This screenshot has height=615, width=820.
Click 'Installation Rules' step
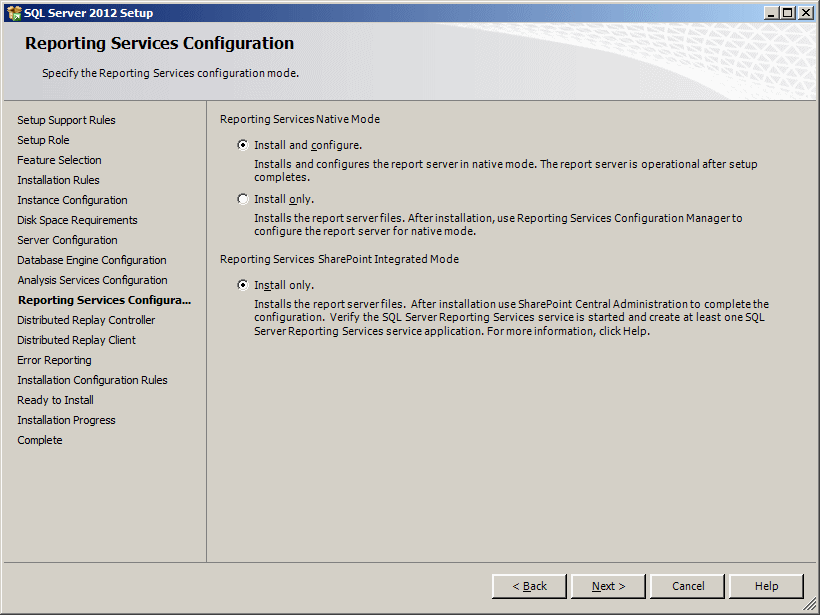coord(58,180)
